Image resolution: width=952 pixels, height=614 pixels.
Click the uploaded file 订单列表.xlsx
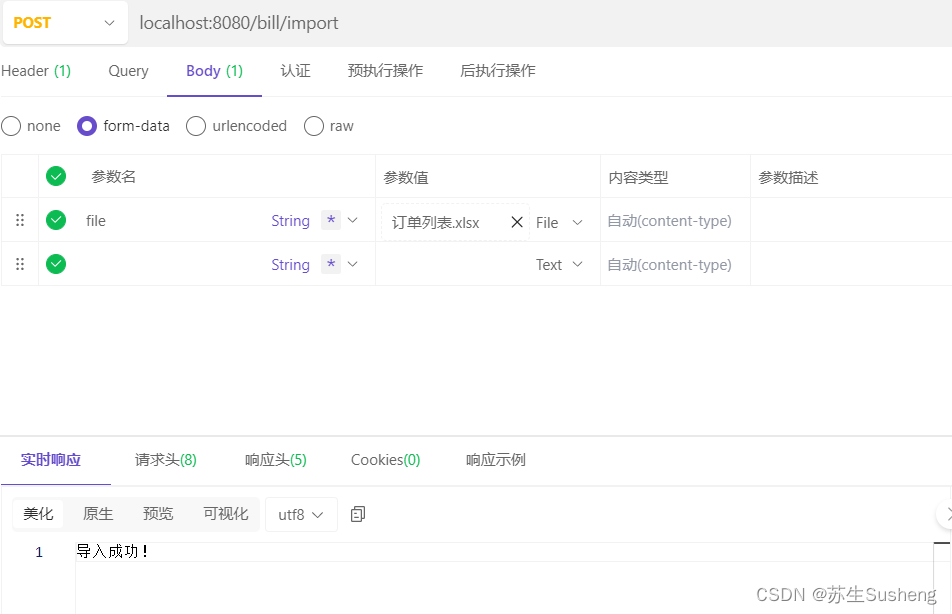pyautogui.click(x=435, y=223)
